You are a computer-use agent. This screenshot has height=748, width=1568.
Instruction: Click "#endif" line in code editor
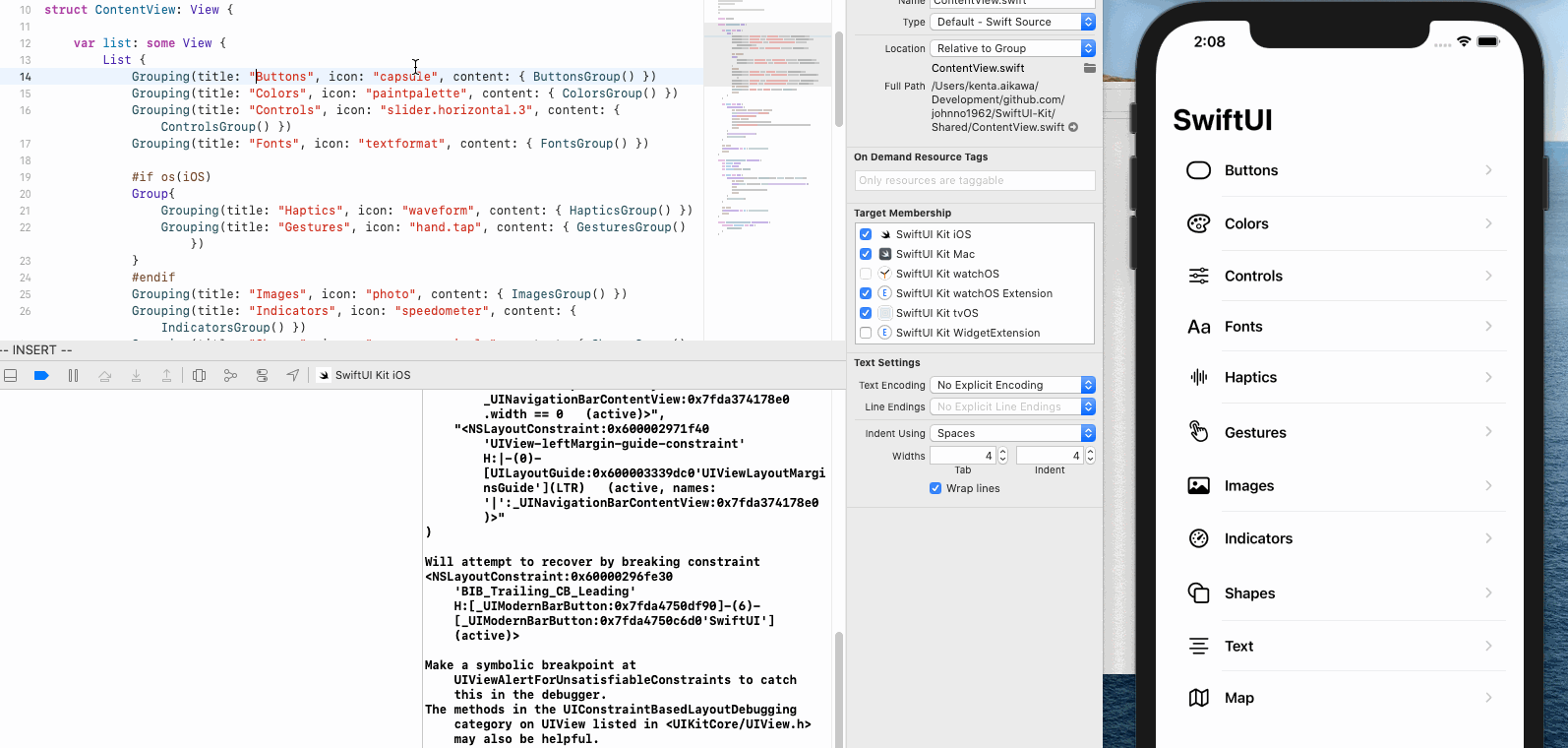153,278
